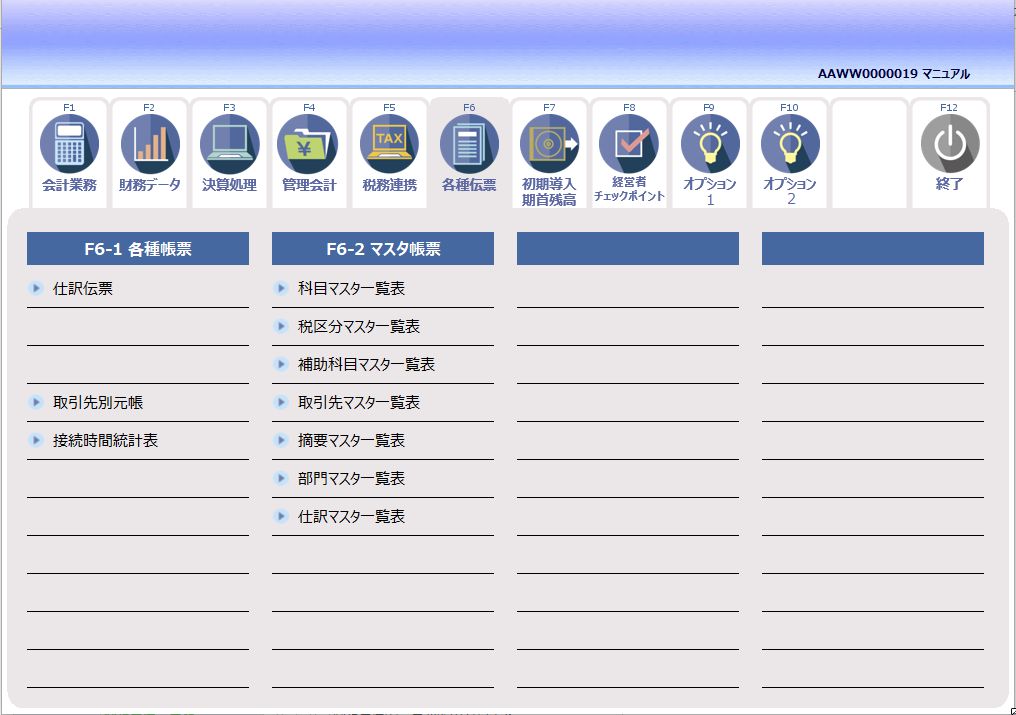Image resolution: width=1016 pixels, height=715 pixels.
Task: Click the F9 オプション1 lightbulb icon
Action: (x=709, y=144)
